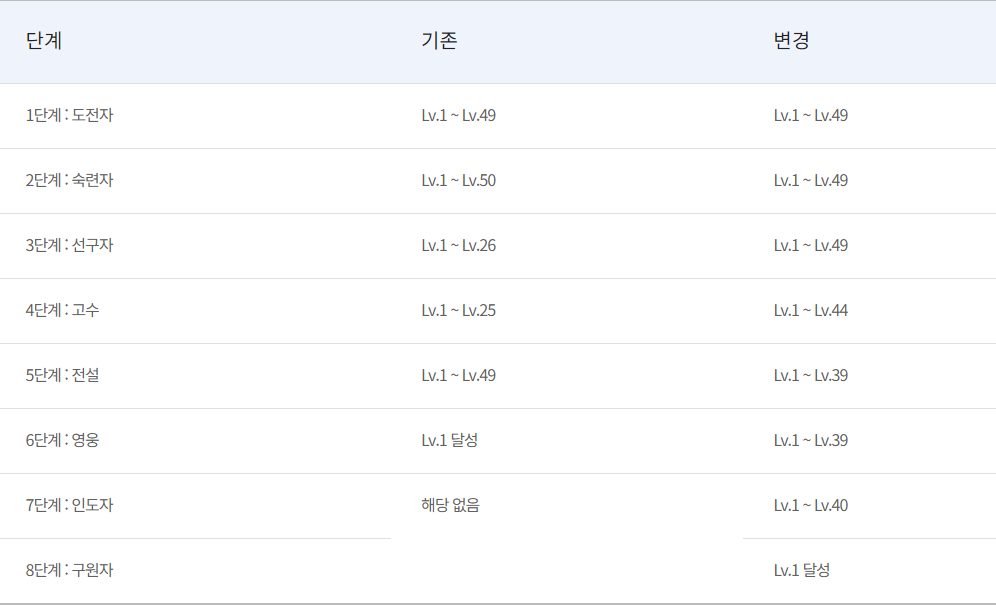
Task: Click the 5단계 : 전설 row label
Action: [62, 376]
